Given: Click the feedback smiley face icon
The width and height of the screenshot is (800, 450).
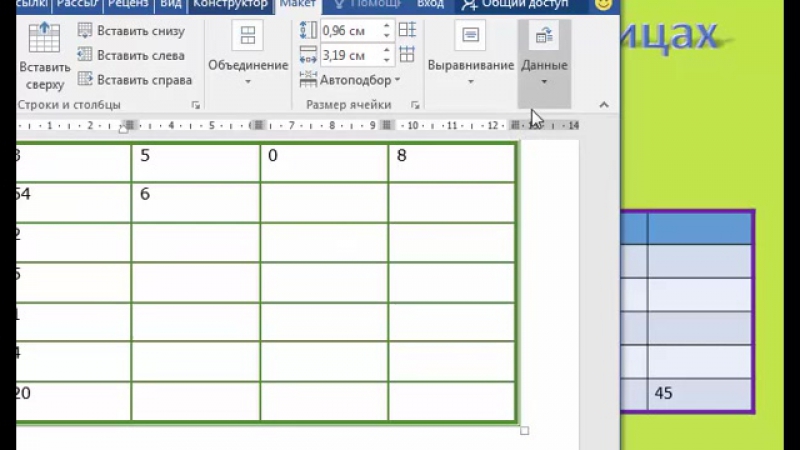Looking at the screenshot, I should (602, 5).
